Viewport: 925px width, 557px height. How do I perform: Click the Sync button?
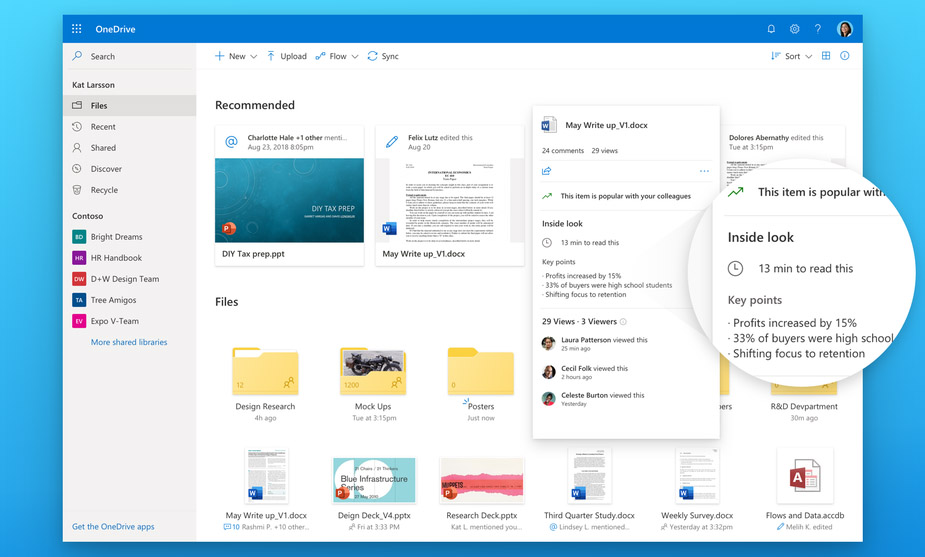coord(383,57)
